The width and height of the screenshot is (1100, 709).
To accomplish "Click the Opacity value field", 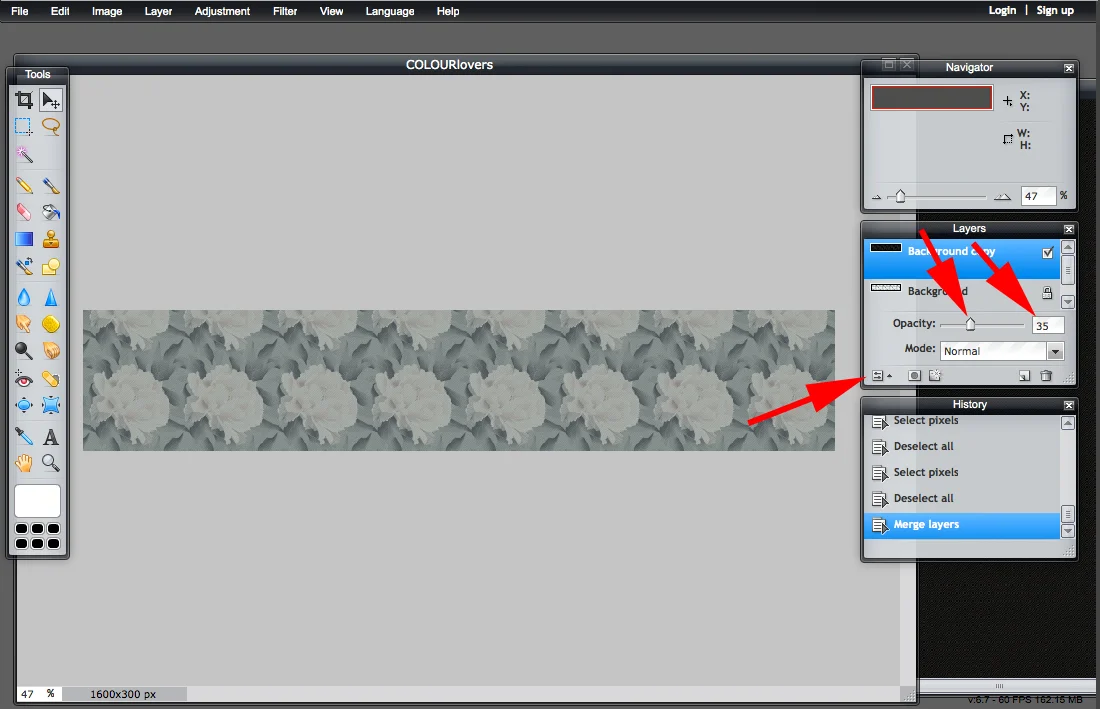I will point(1048,325).
